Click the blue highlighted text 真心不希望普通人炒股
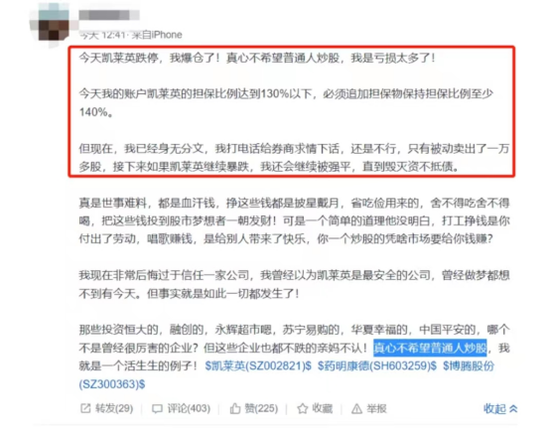This screenshot has width=550, height=433. pyautogui.click(x=430, y=348)
